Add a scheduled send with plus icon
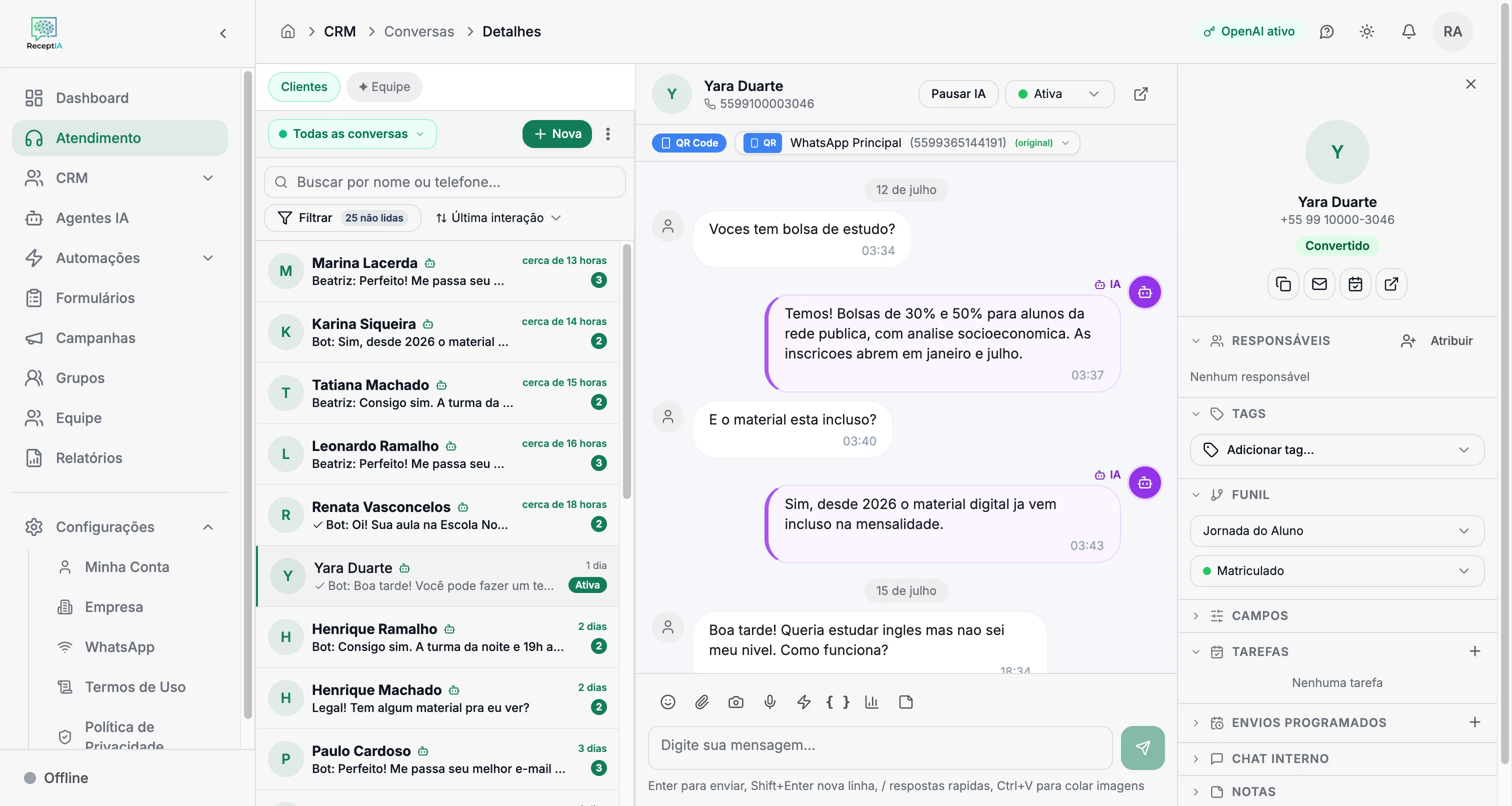The image size is (1512, 806). tap(1474, 722)
